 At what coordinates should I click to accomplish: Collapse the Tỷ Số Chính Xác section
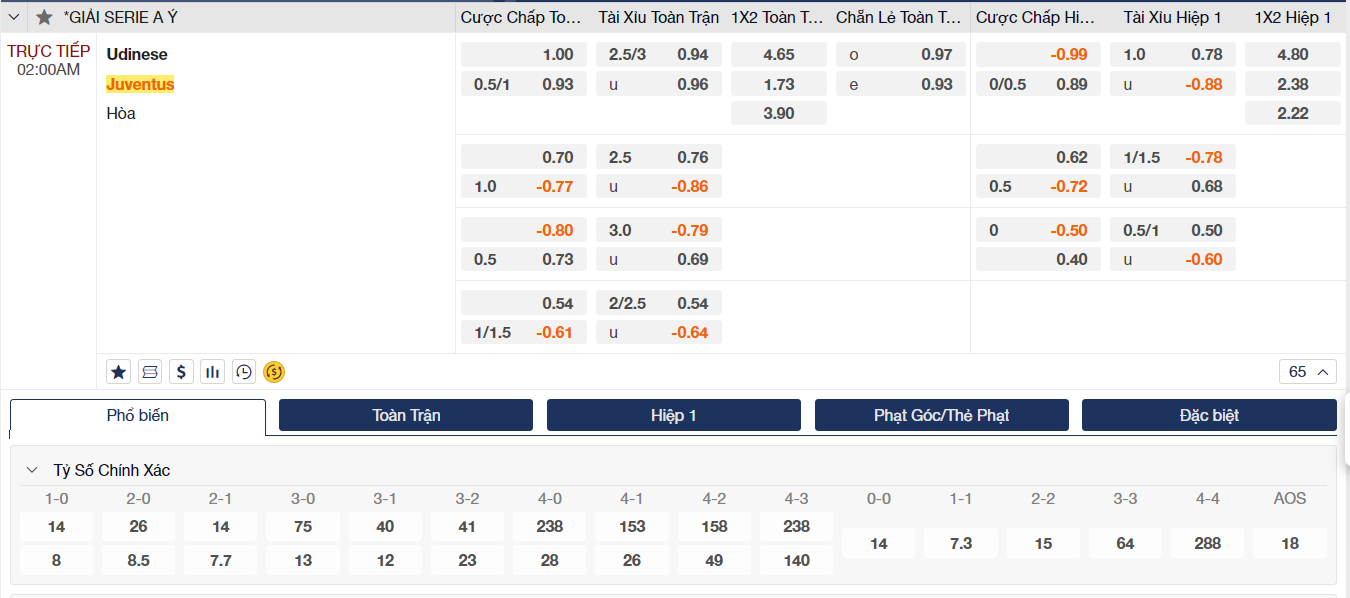click(x=32, y=470)
